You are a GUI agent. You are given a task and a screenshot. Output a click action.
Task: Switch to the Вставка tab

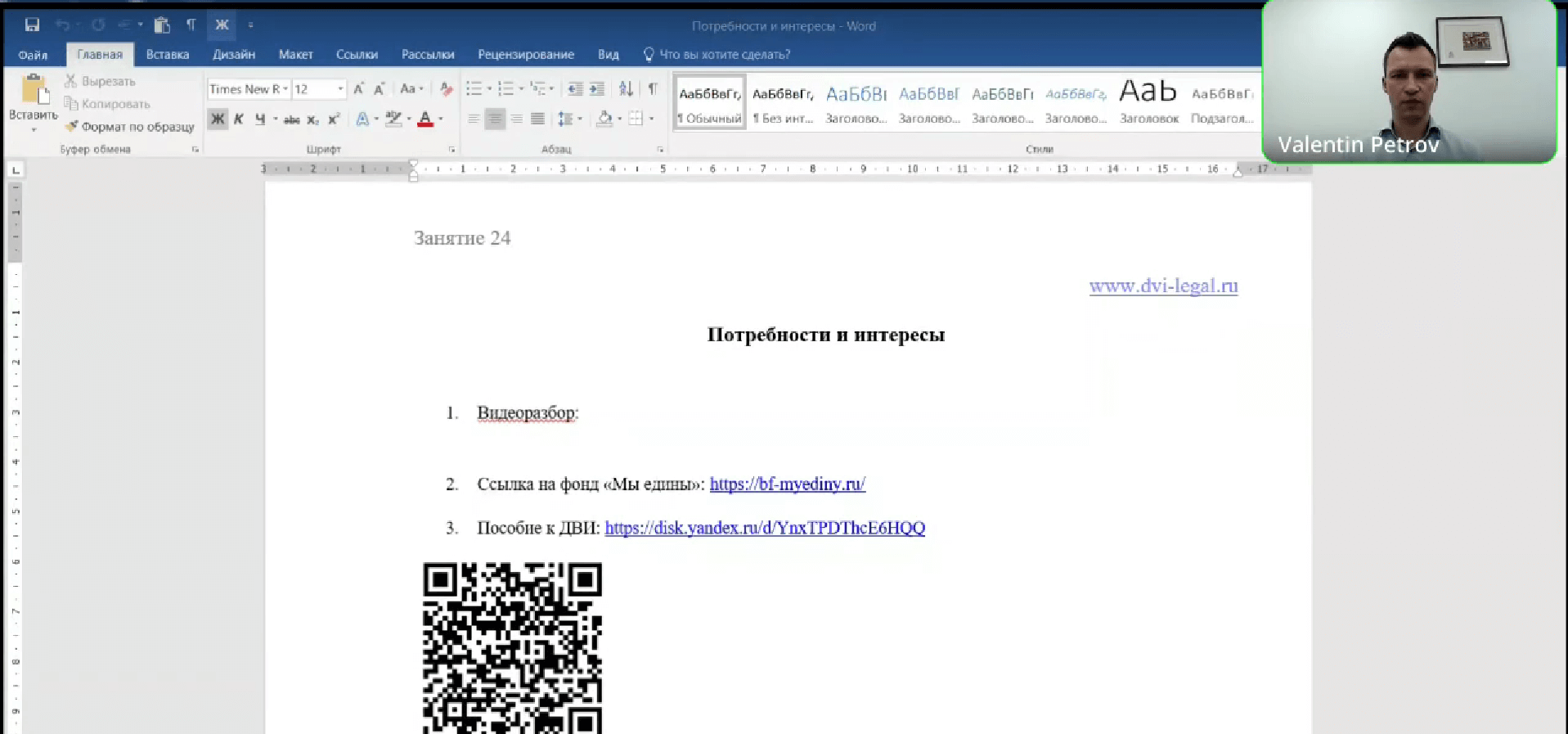tap(168, 55)
